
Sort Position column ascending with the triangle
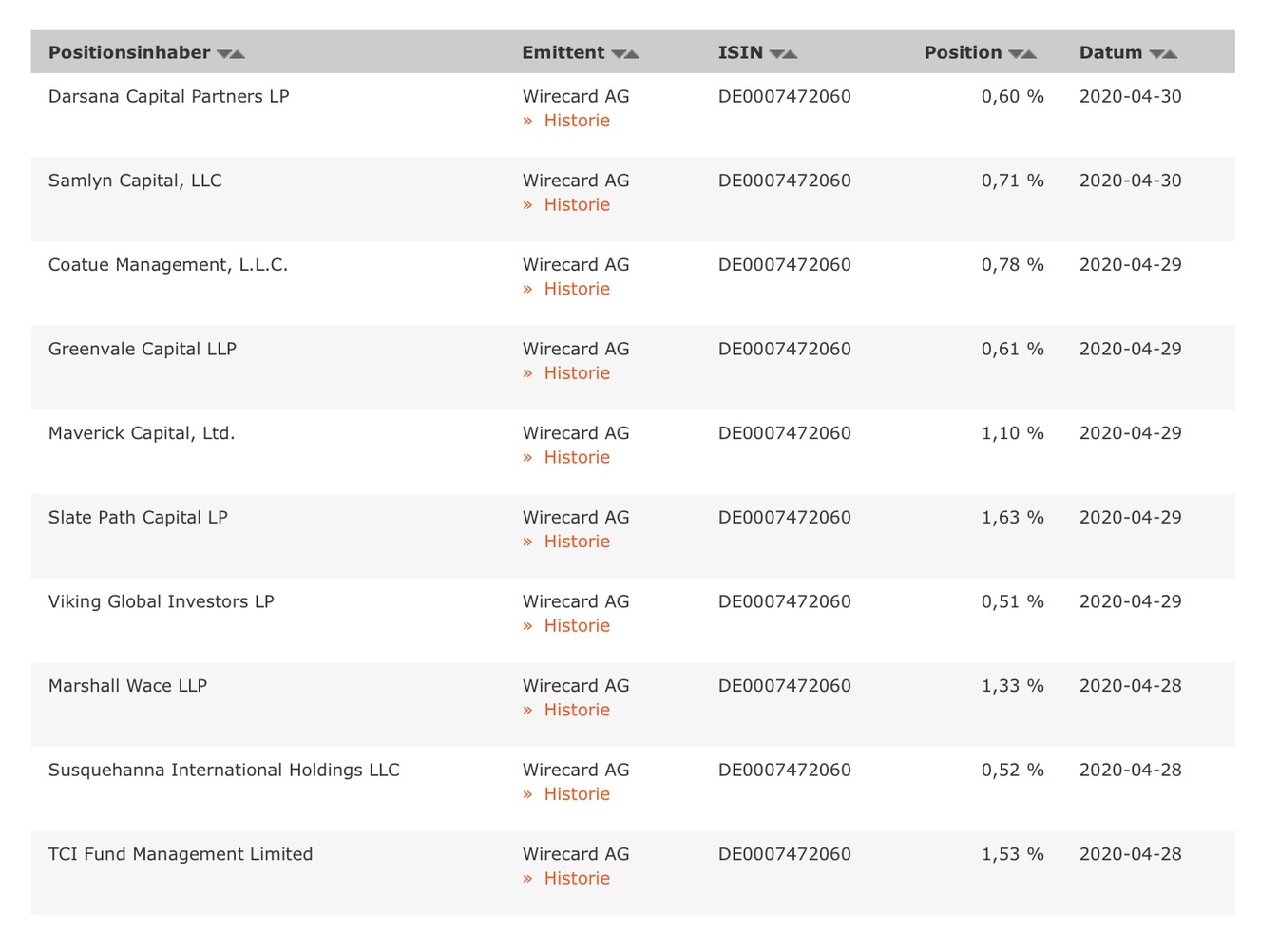(1031, 53)
